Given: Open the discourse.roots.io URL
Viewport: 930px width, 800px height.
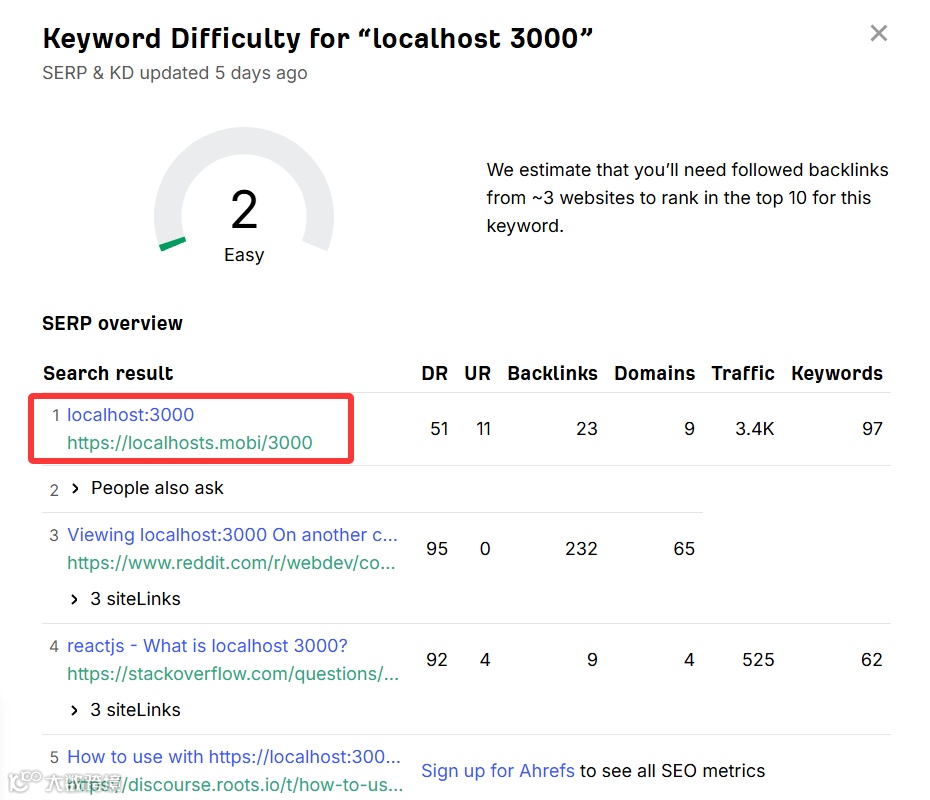Looking at the screenshot, I should [x=235, y=785].
